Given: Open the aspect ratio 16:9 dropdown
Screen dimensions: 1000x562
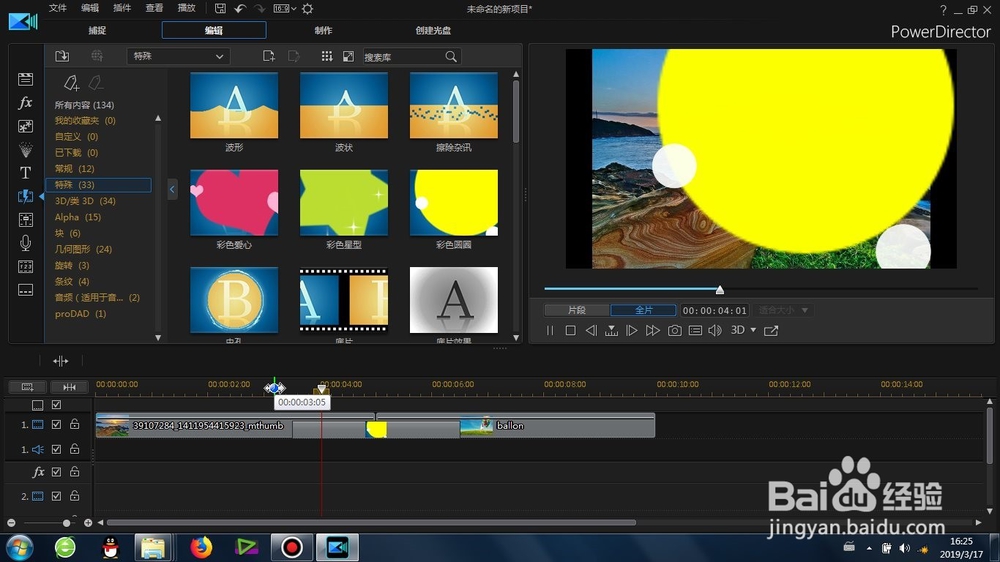Looking at the screenshot, I should (284, 8).
